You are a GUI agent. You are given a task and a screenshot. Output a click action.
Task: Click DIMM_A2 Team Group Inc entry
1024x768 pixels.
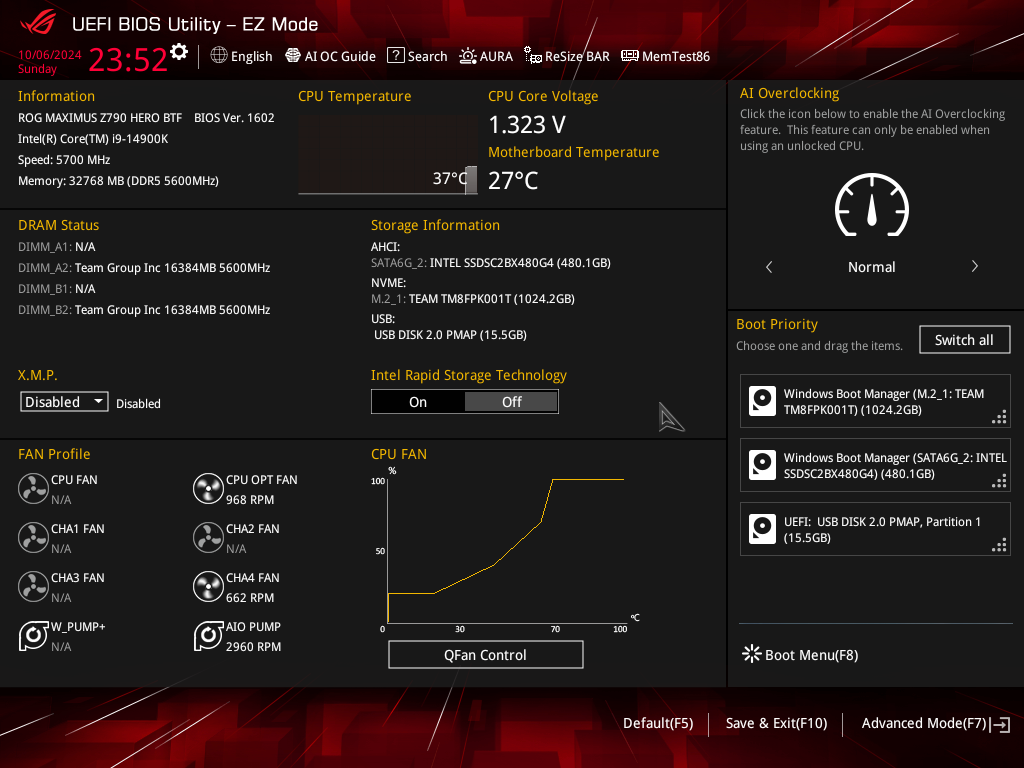pyautogui.click(x=144, y=268)
